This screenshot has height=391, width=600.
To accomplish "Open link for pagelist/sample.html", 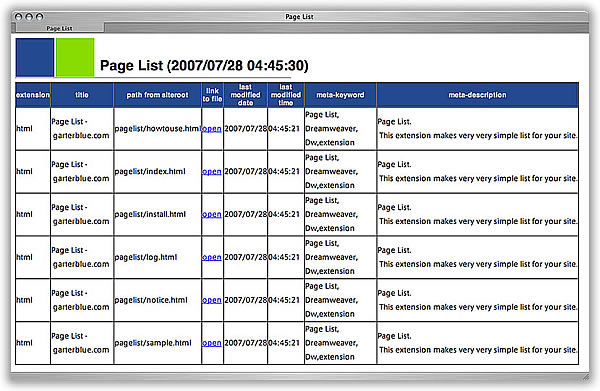I will (x=212, y=343).
